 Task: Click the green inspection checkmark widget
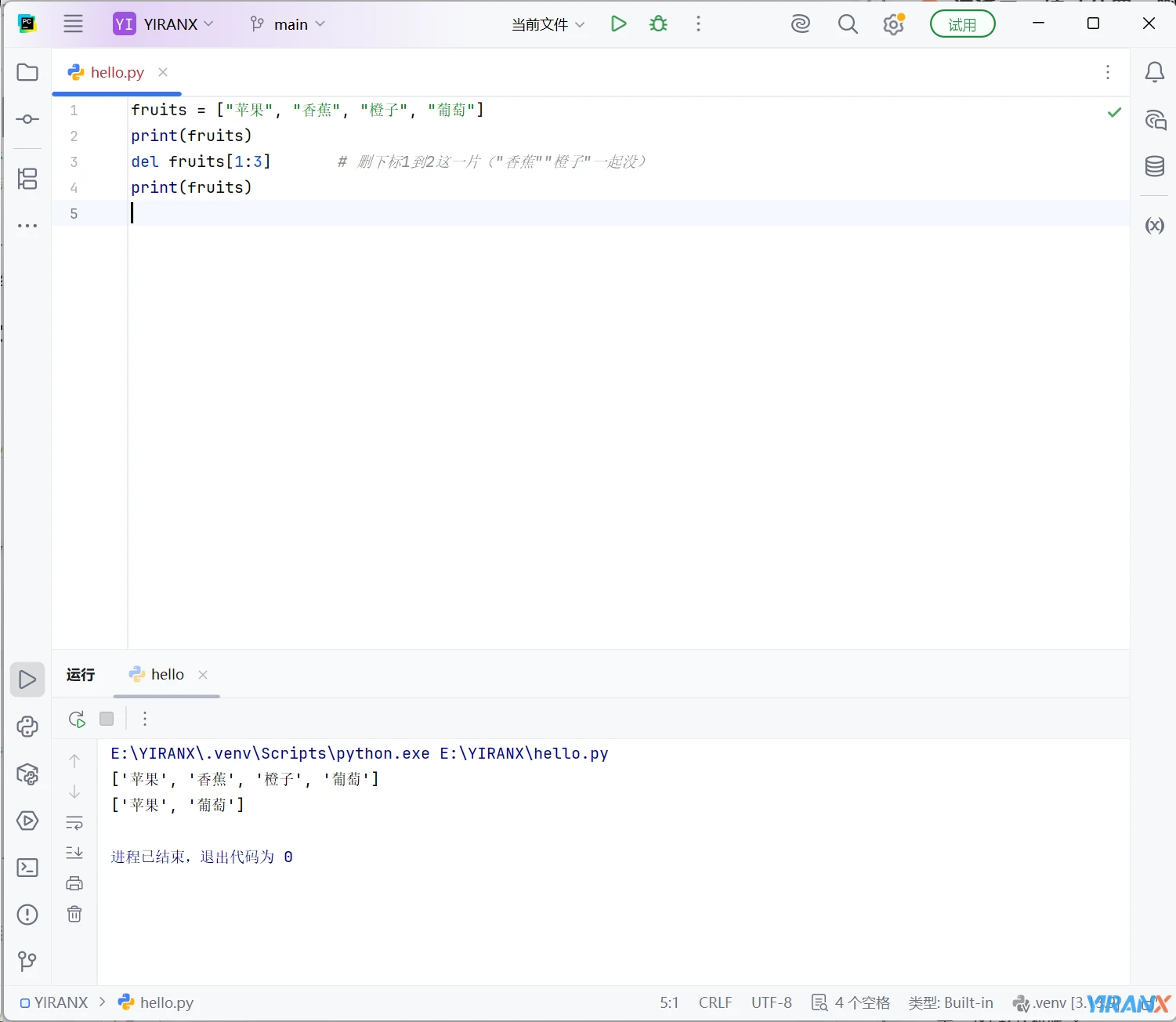1114,113
